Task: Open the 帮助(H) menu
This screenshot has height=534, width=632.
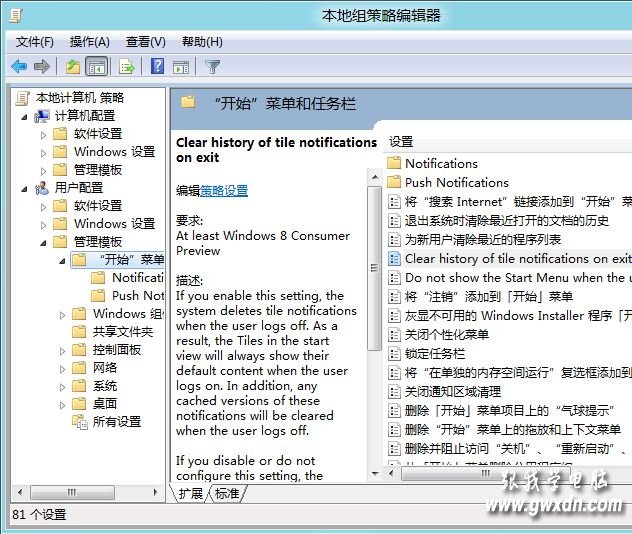Action: (202, 42)
